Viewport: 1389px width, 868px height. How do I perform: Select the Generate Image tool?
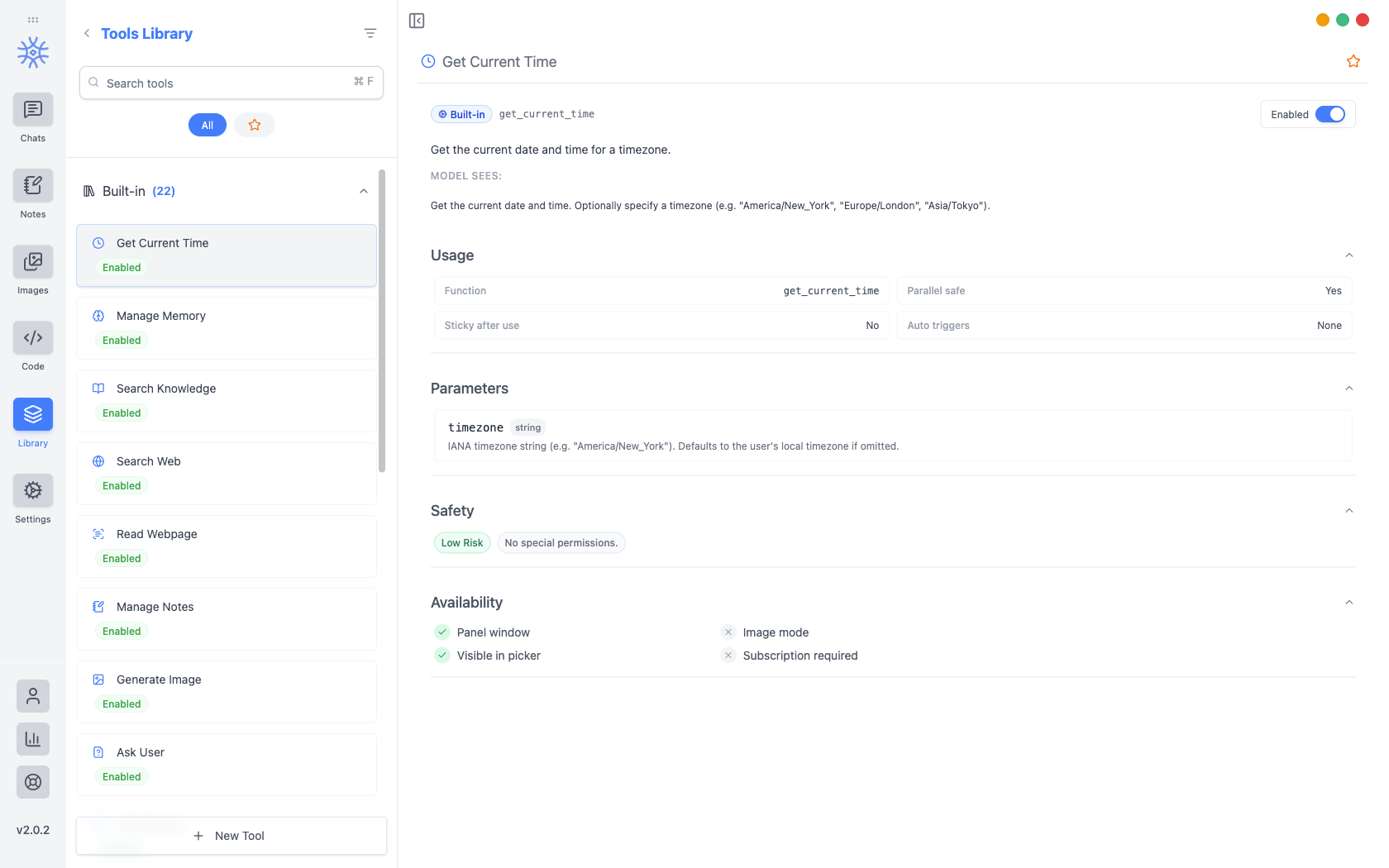click(x=227, y=692)
